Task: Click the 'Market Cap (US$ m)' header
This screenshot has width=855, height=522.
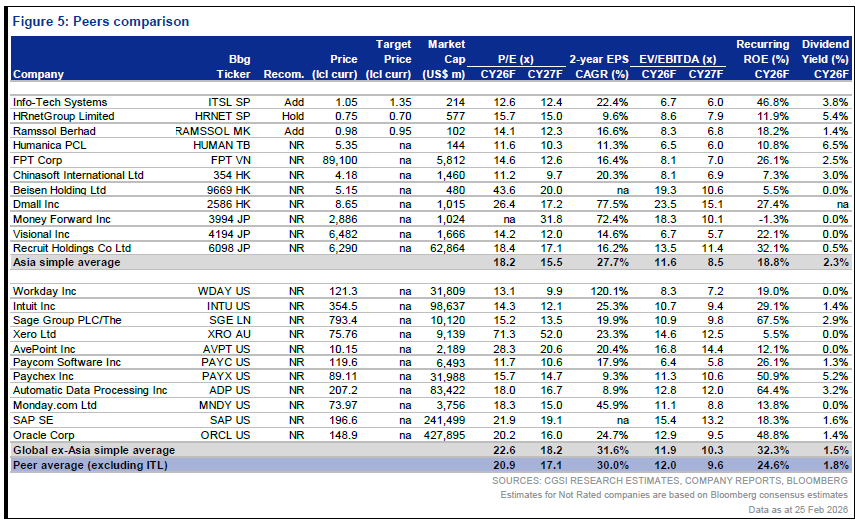Action: 445,60
